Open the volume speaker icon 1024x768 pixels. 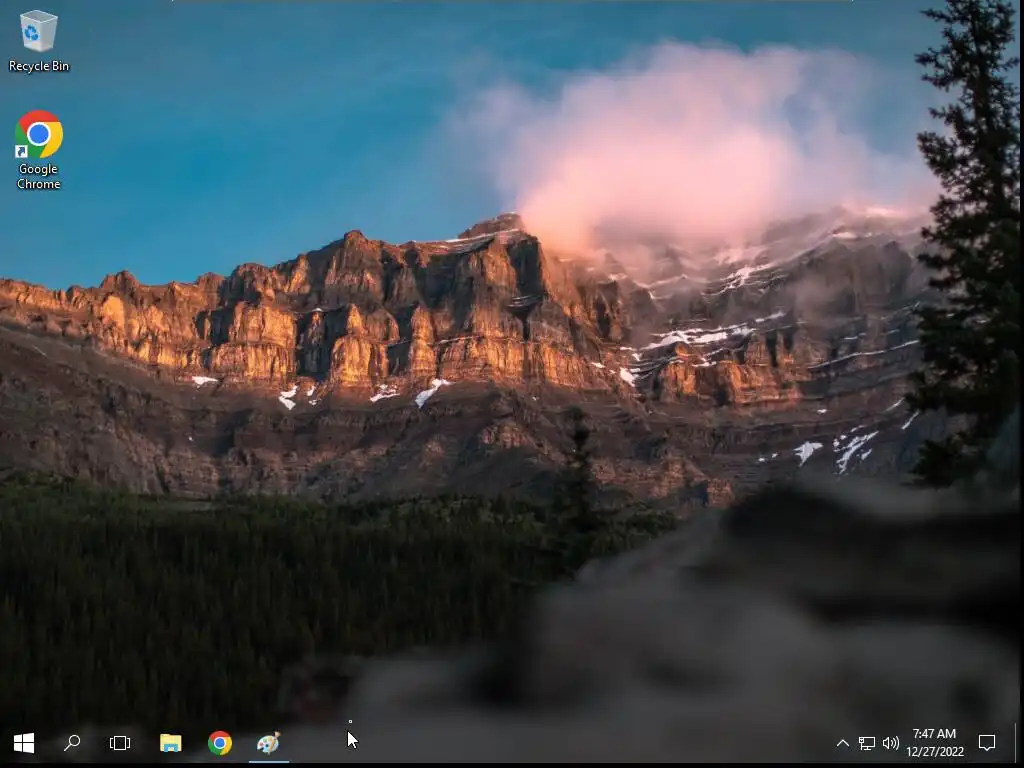coord(890,743)
